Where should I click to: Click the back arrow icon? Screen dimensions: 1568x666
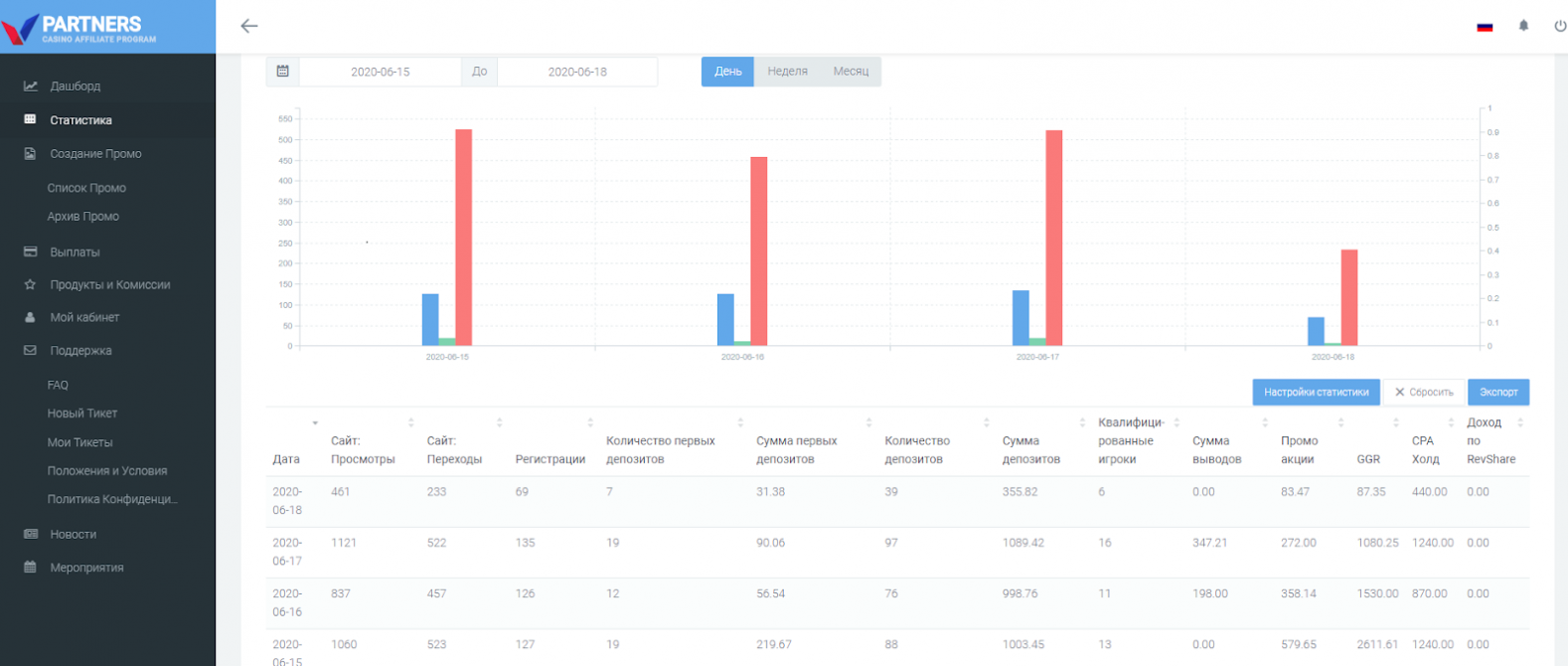coord(249,26)
